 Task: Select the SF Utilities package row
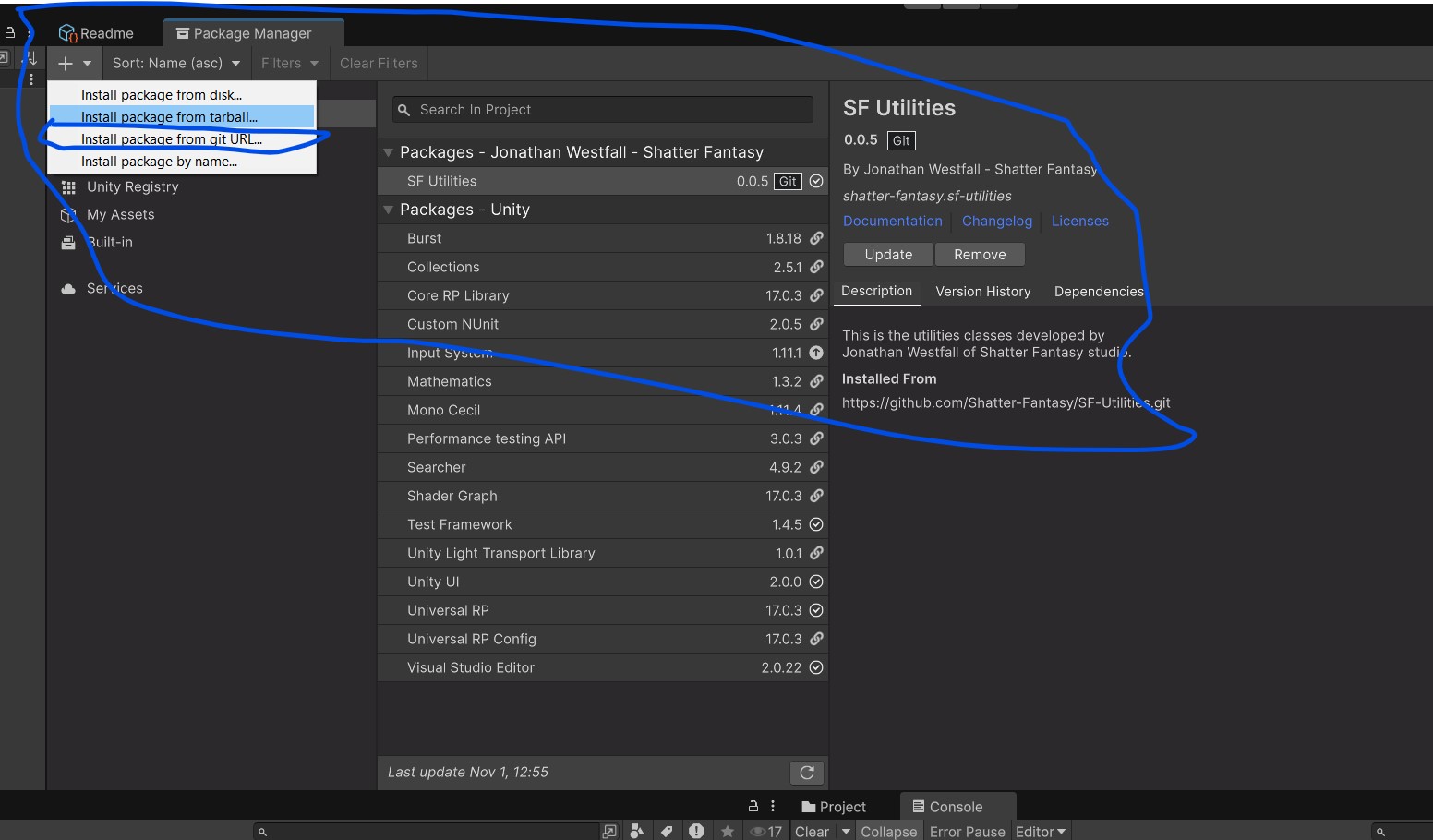603,181
